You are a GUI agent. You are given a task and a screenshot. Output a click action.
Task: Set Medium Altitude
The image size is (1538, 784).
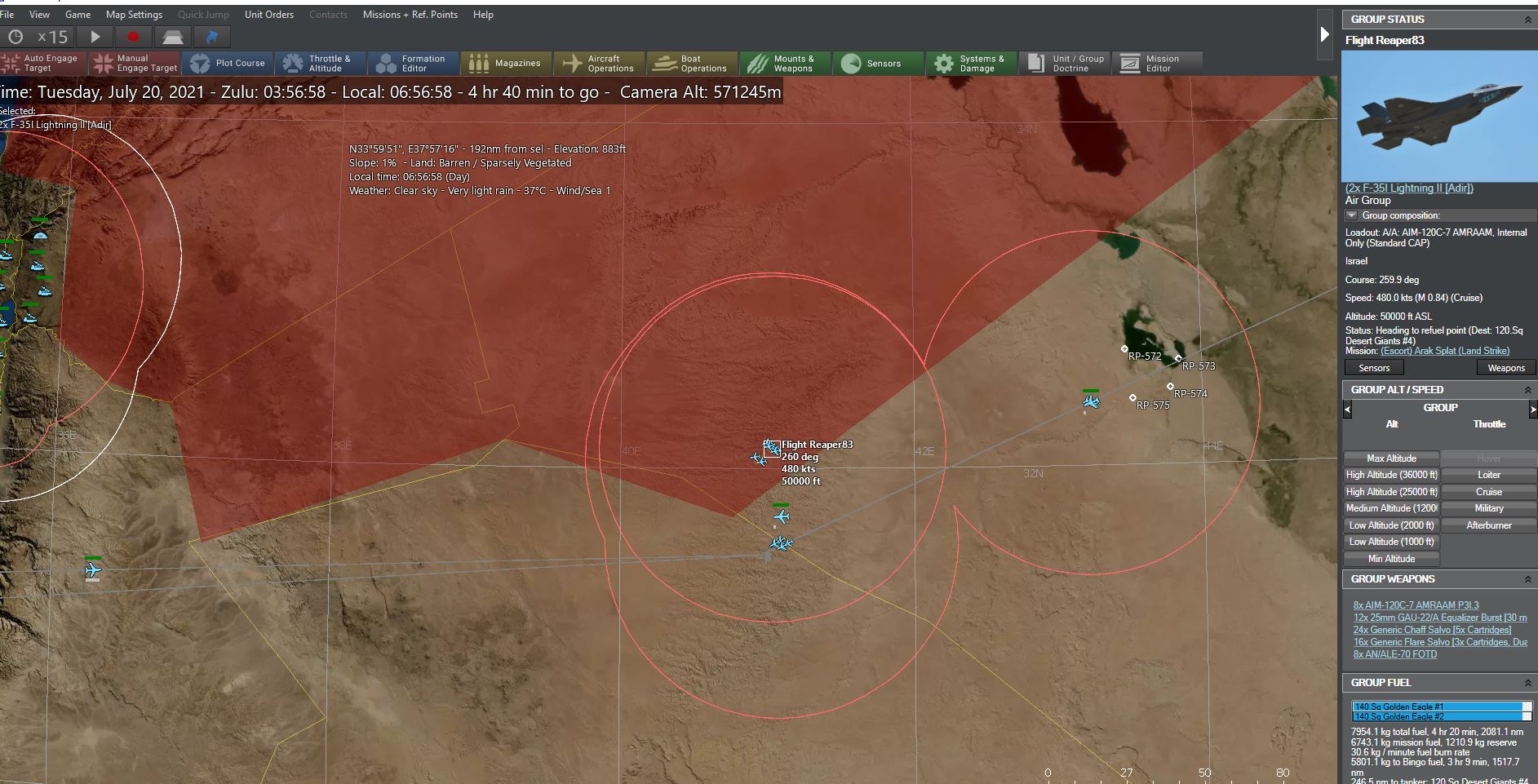tap(1391, 508)
